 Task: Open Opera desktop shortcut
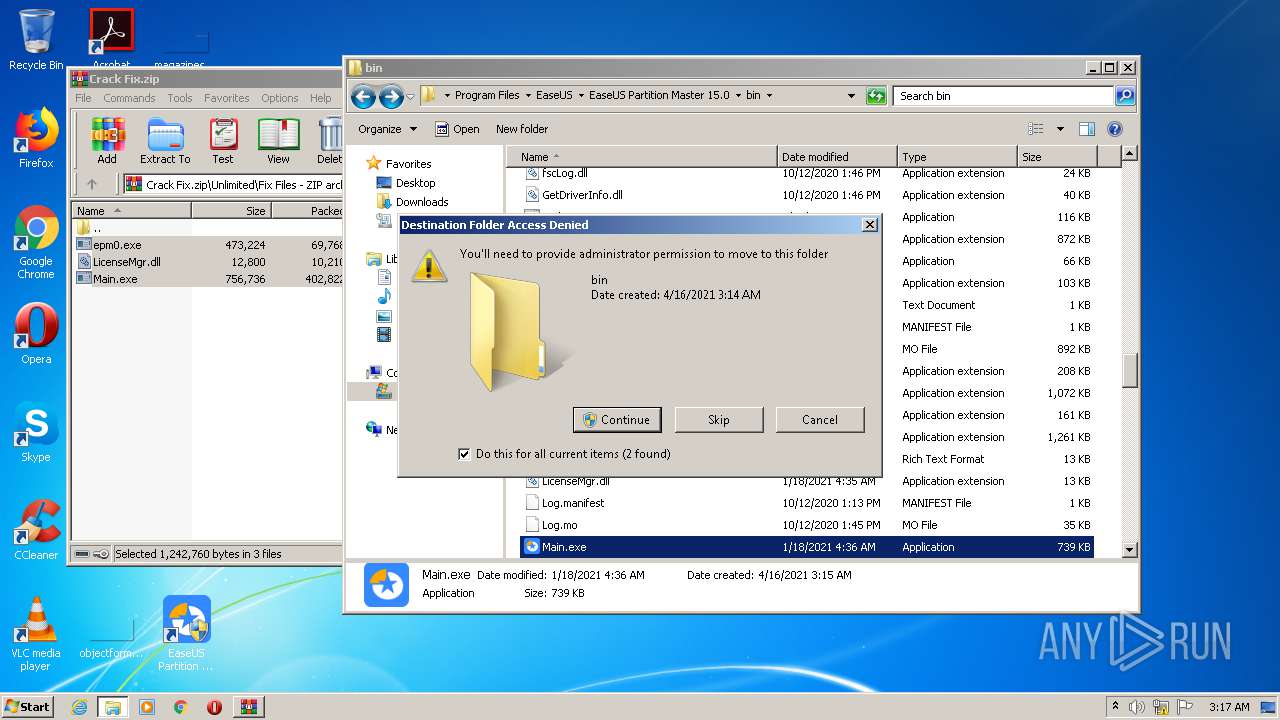[x=36, y=334]
